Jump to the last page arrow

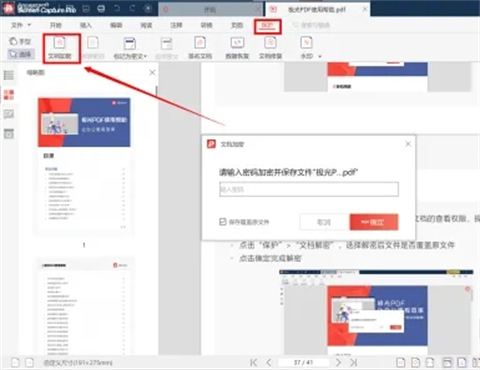tap(353, 362)
